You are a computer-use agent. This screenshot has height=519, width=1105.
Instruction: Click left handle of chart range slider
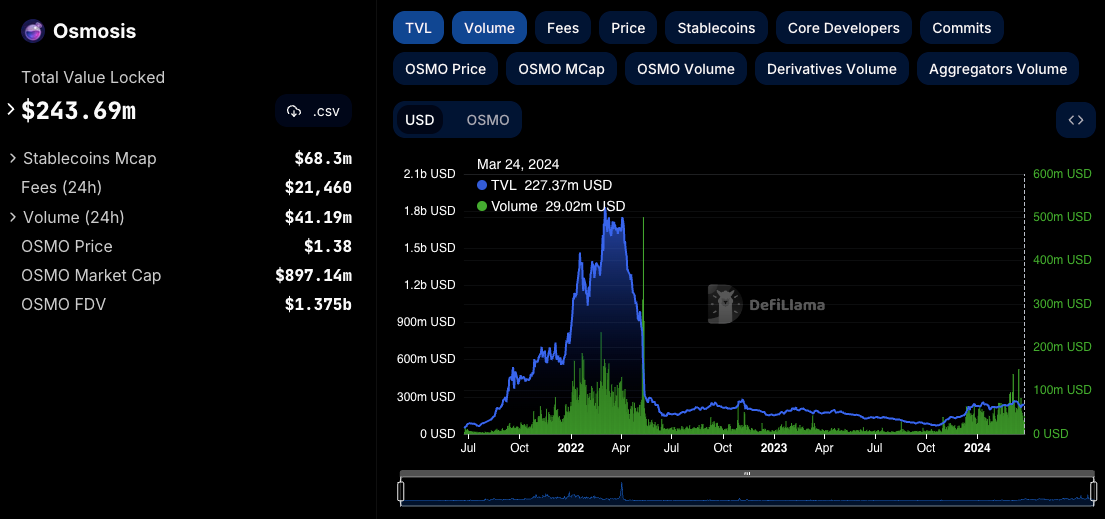tap(401, 491)
